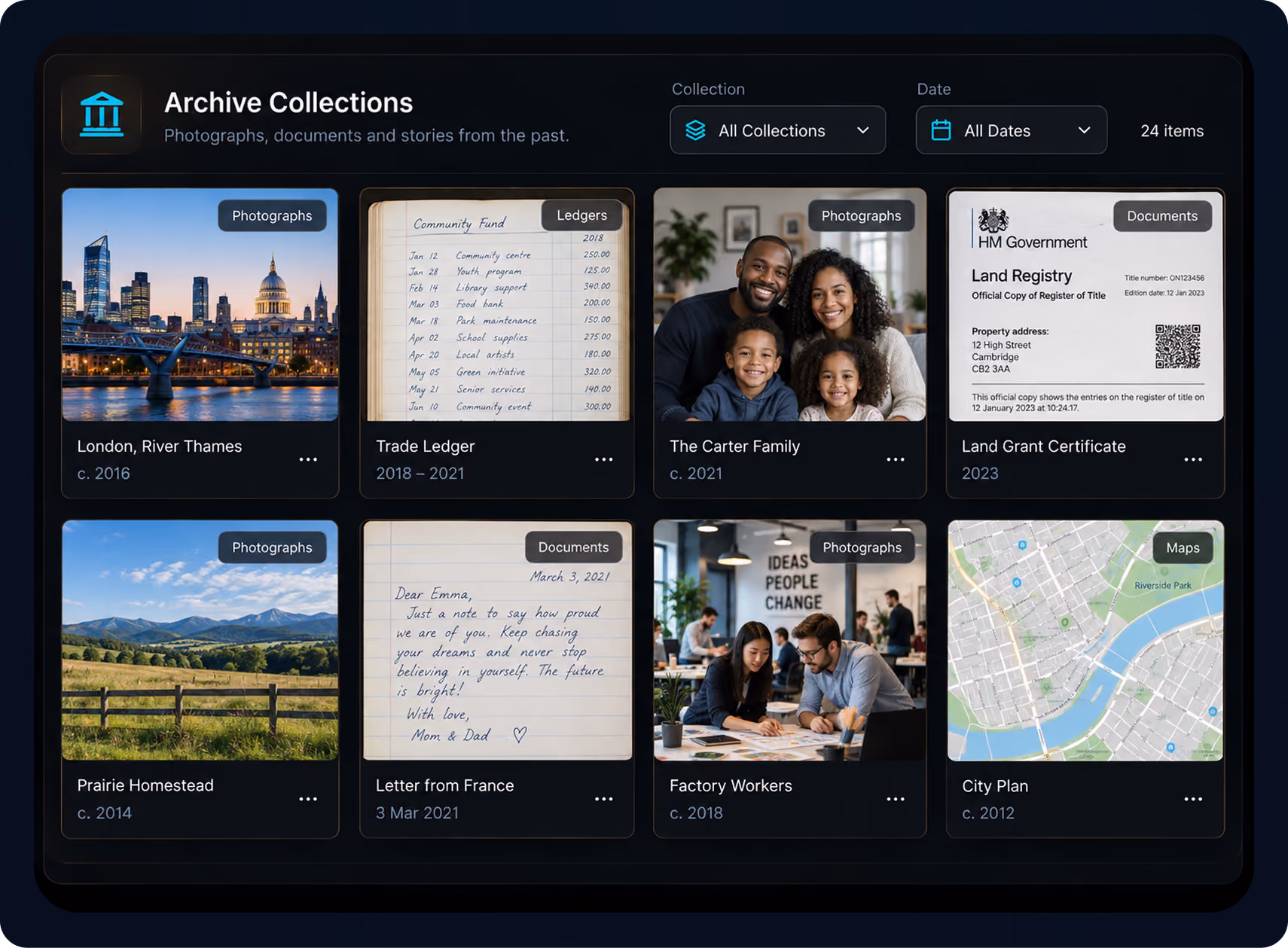Click the Maps tag on City Plan card

click(1183, 547)
